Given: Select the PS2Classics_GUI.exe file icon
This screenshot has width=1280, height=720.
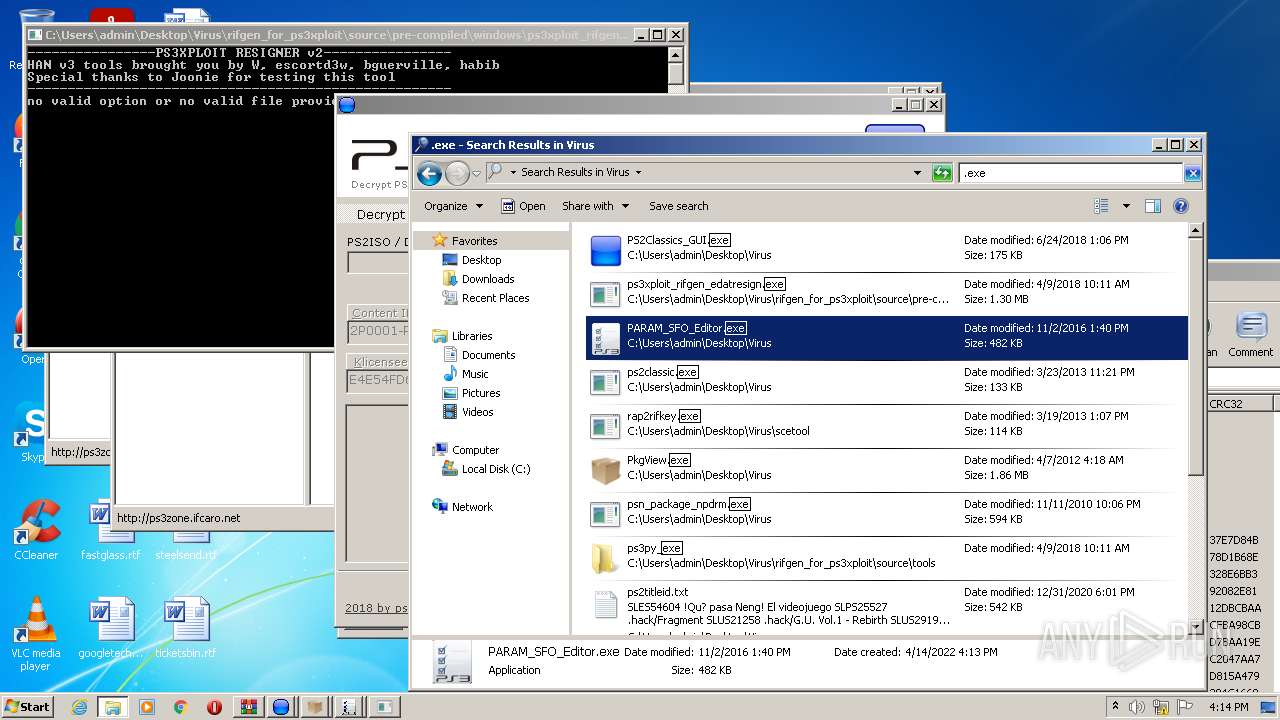Looking at the screenshot, I should (x=606, y=250).
